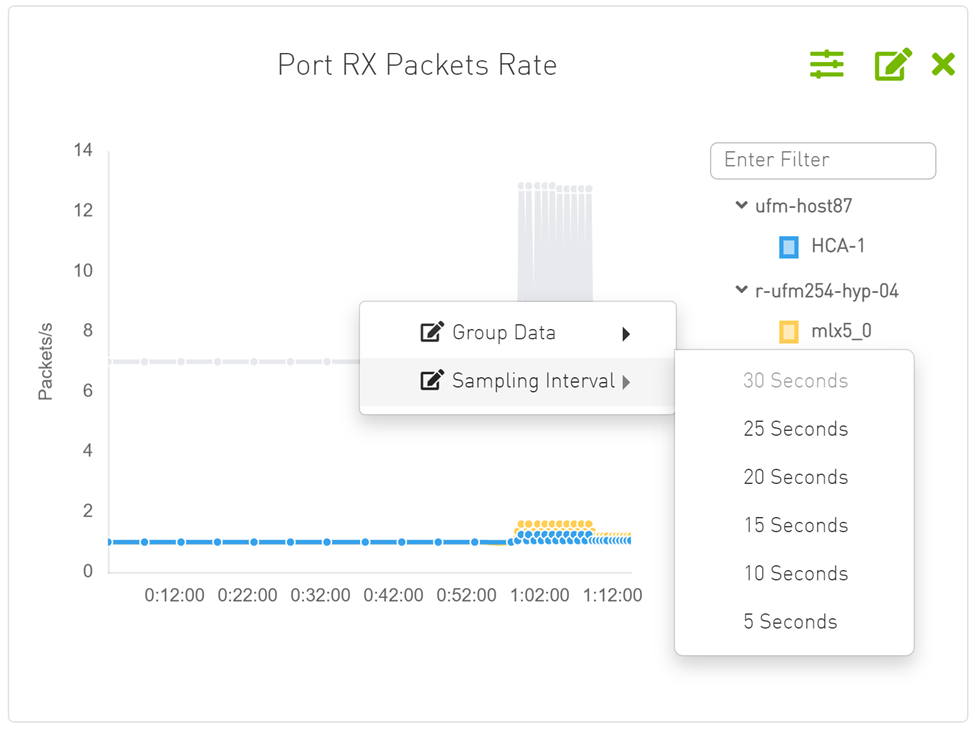Set sampling interval to 15 Seconds
This screenshot has height=731, width=975.
[795, 525]
